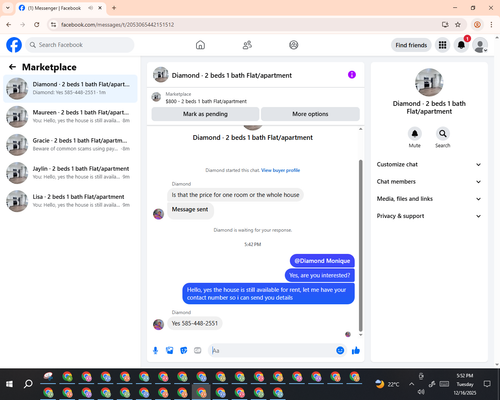Open the View buyer profile link
The image size is (500, 400).
280,170
